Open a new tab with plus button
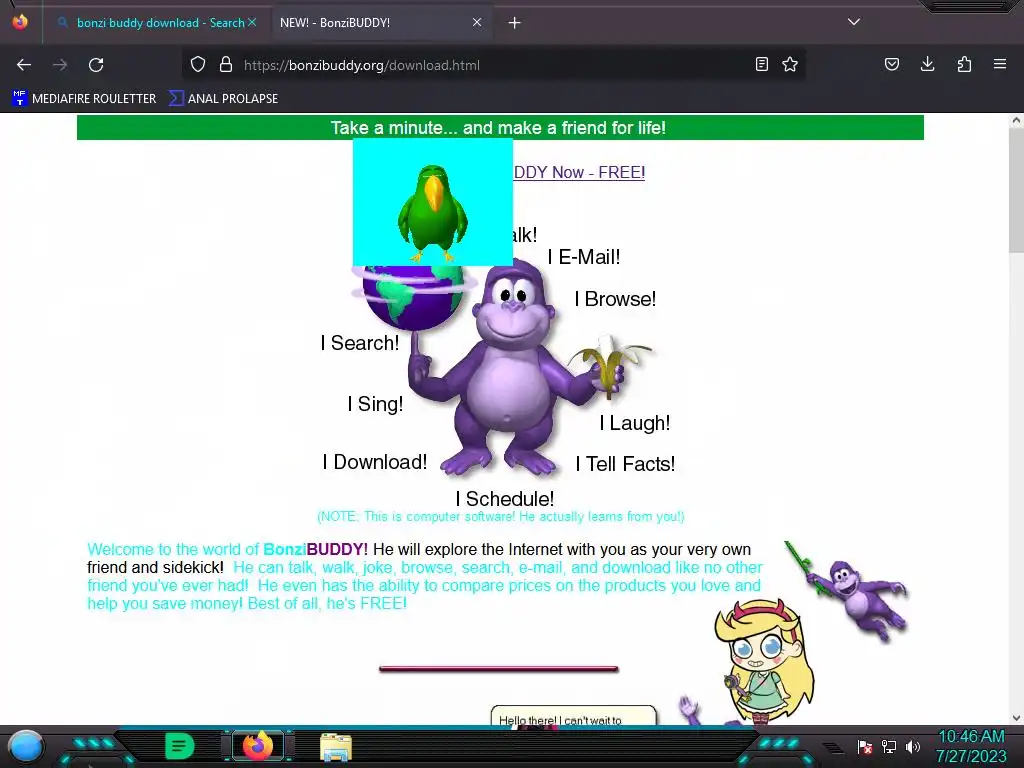 pos(515,23)
